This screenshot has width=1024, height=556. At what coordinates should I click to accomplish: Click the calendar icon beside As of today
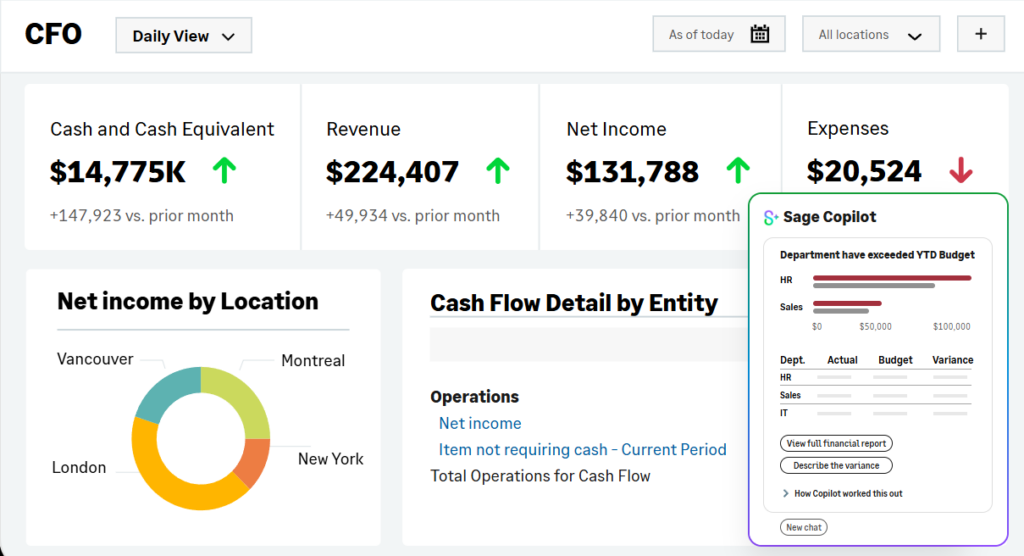tap(760, 35)
